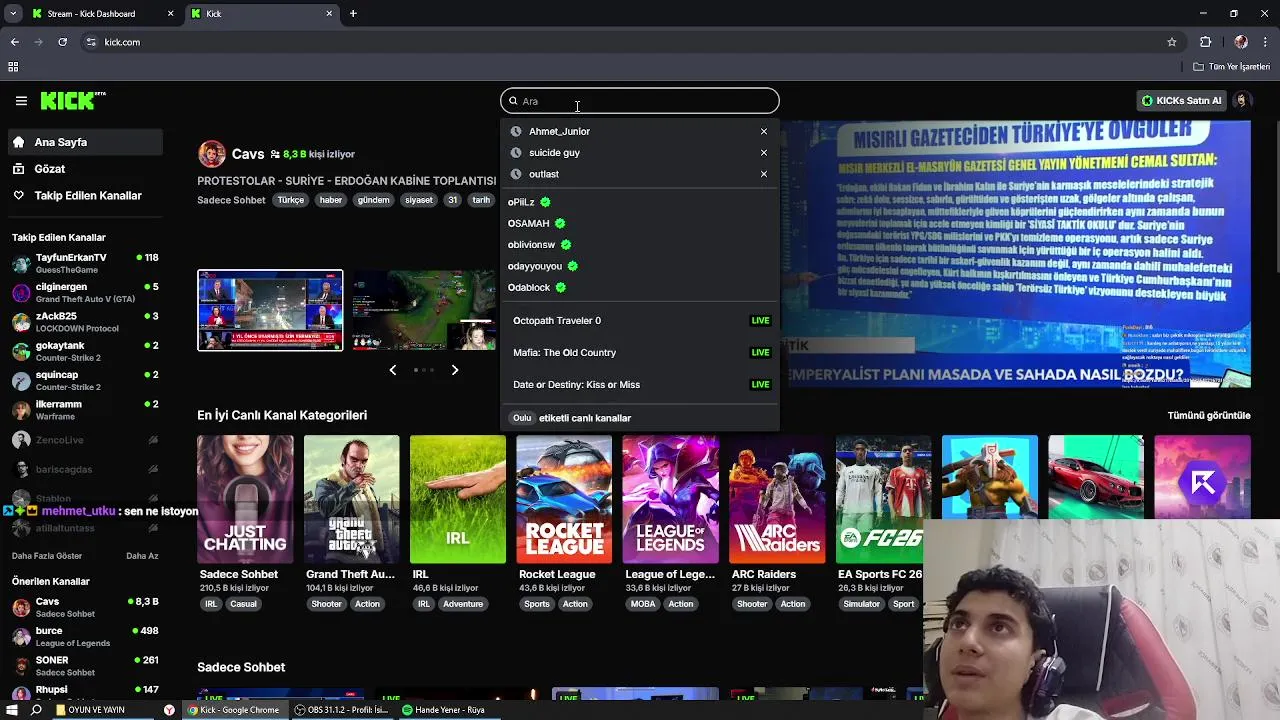Open the hamburger sidebar menu
This screenshot has width=1280, height=720.
pos(21,101)
